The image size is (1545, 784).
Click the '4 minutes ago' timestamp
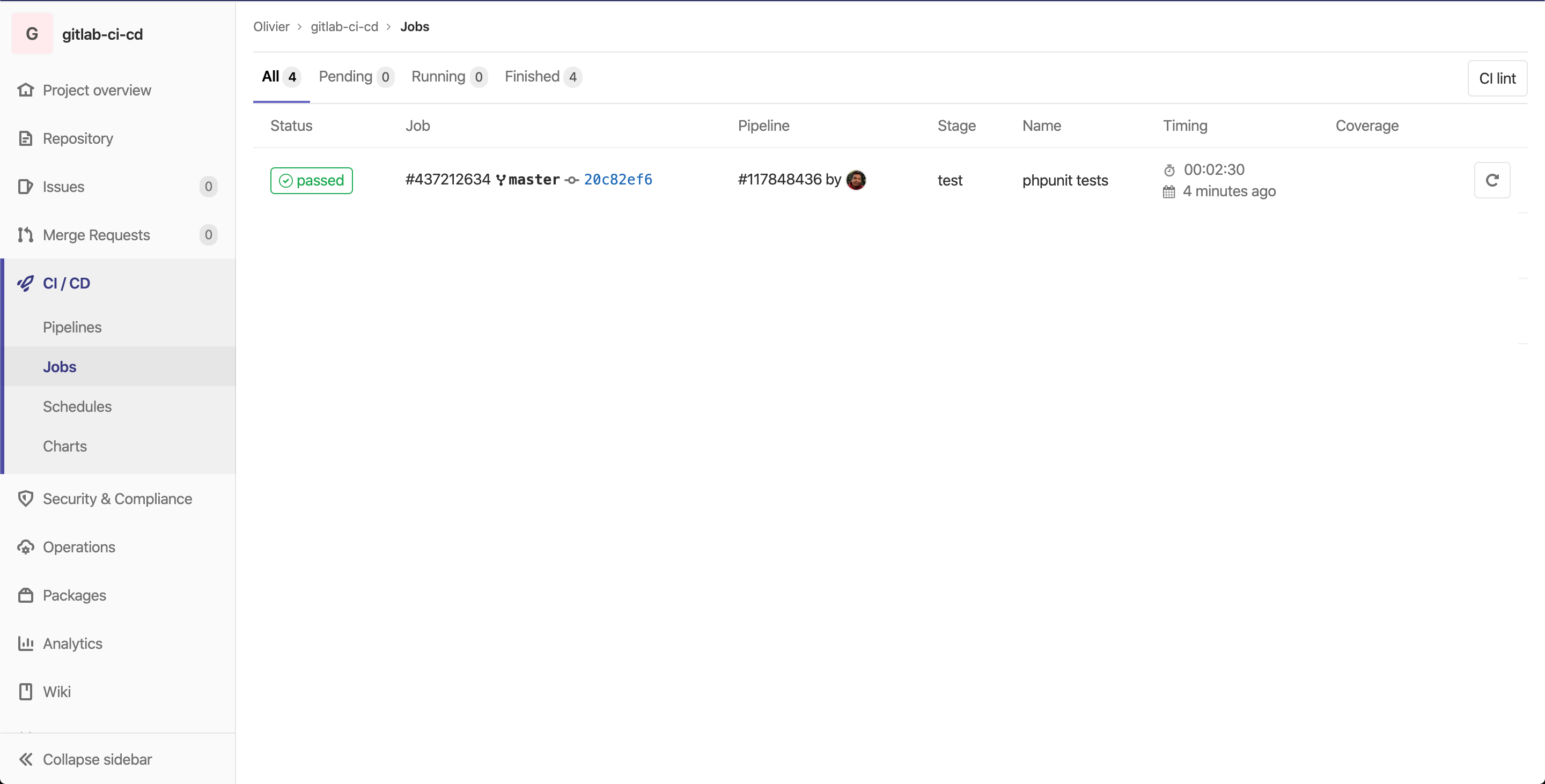point(1229,191)
